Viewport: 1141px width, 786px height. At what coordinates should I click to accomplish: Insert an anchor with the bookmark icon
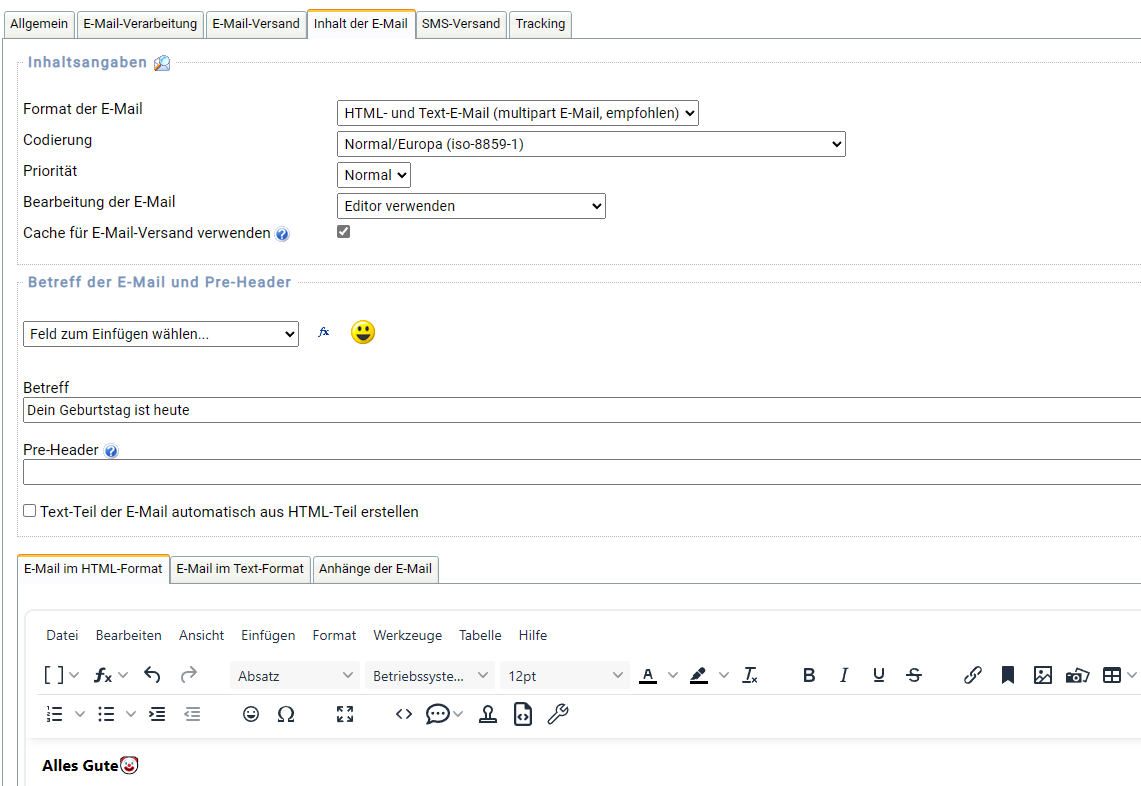click(x=1007, y=676)
